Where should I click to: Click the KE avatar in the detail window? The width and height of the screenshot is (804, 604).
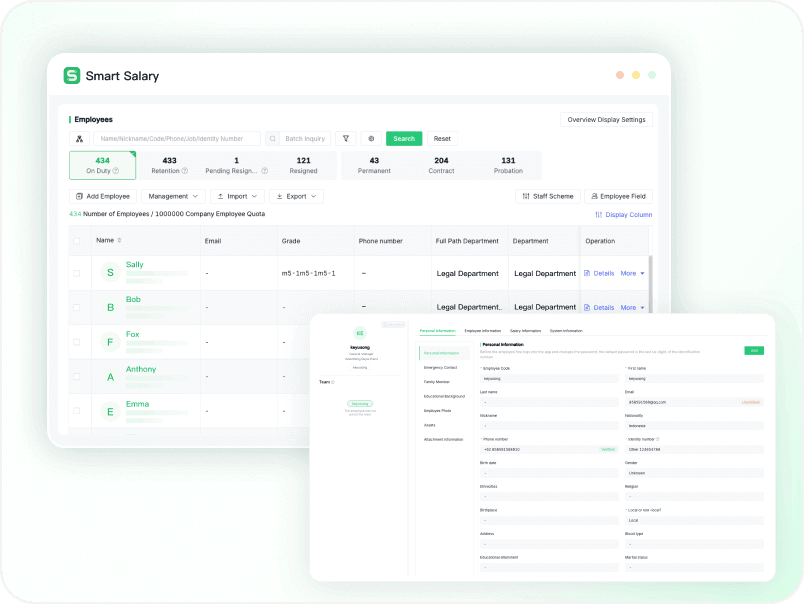pos(360,333)
